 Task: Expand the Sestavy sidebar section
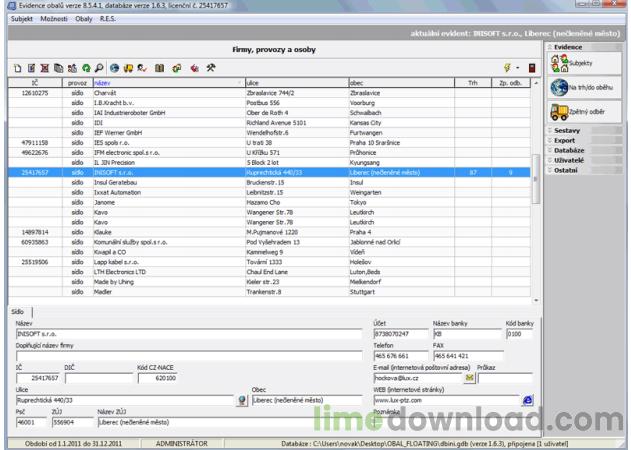(x=584, y=130)
